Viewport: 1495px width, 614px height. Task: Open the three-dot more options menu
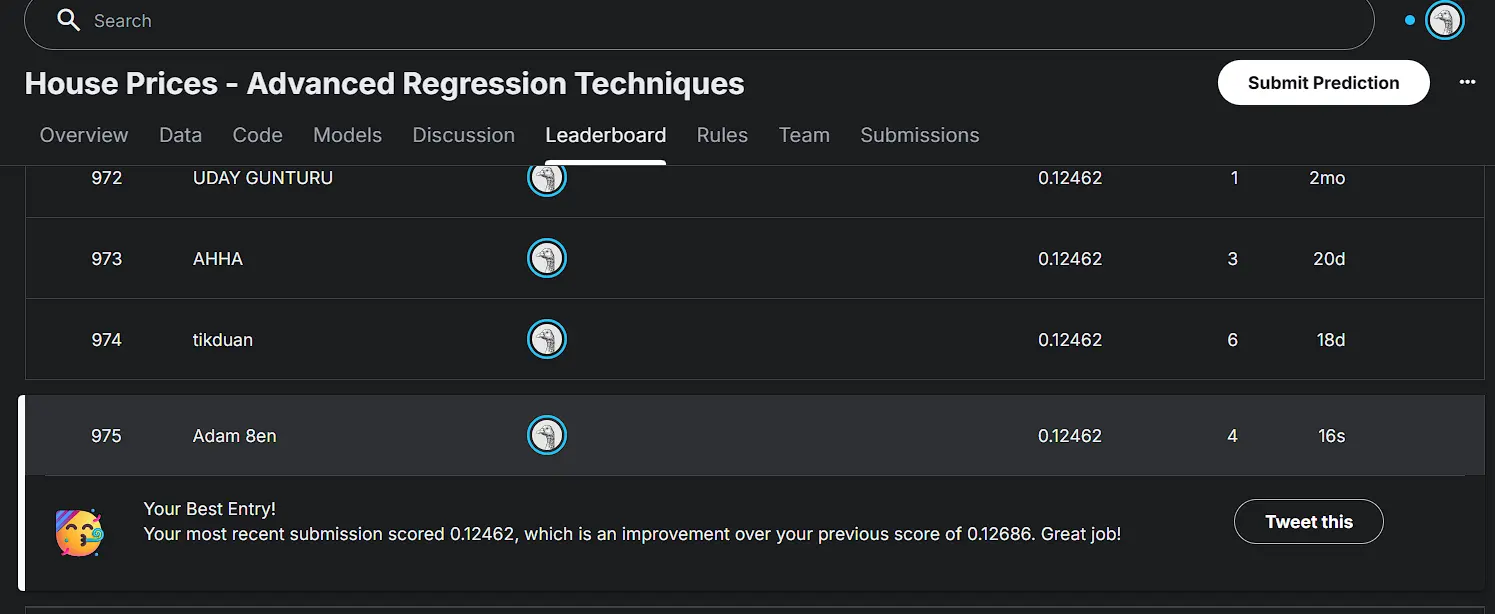[x=1467, y=82]
